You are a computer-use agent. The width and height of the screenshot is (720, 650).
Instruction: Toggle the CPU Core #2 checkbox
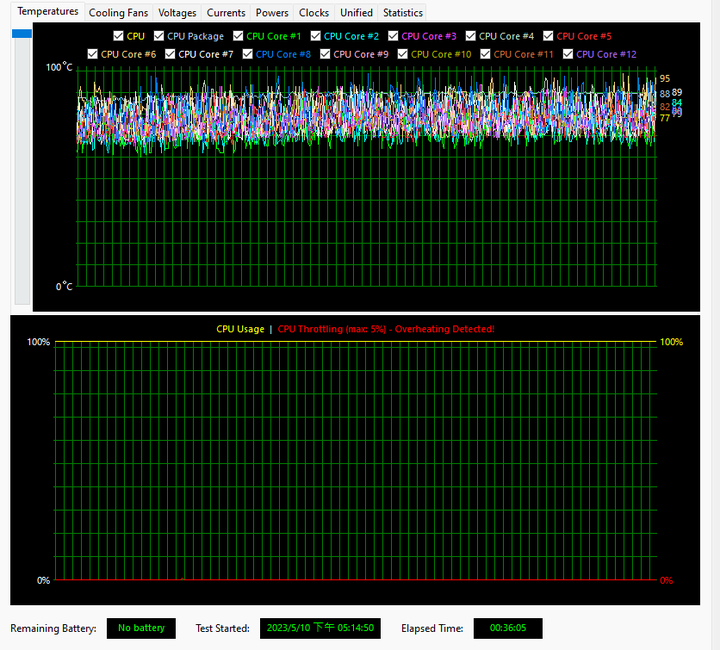(x=315, y=36)
